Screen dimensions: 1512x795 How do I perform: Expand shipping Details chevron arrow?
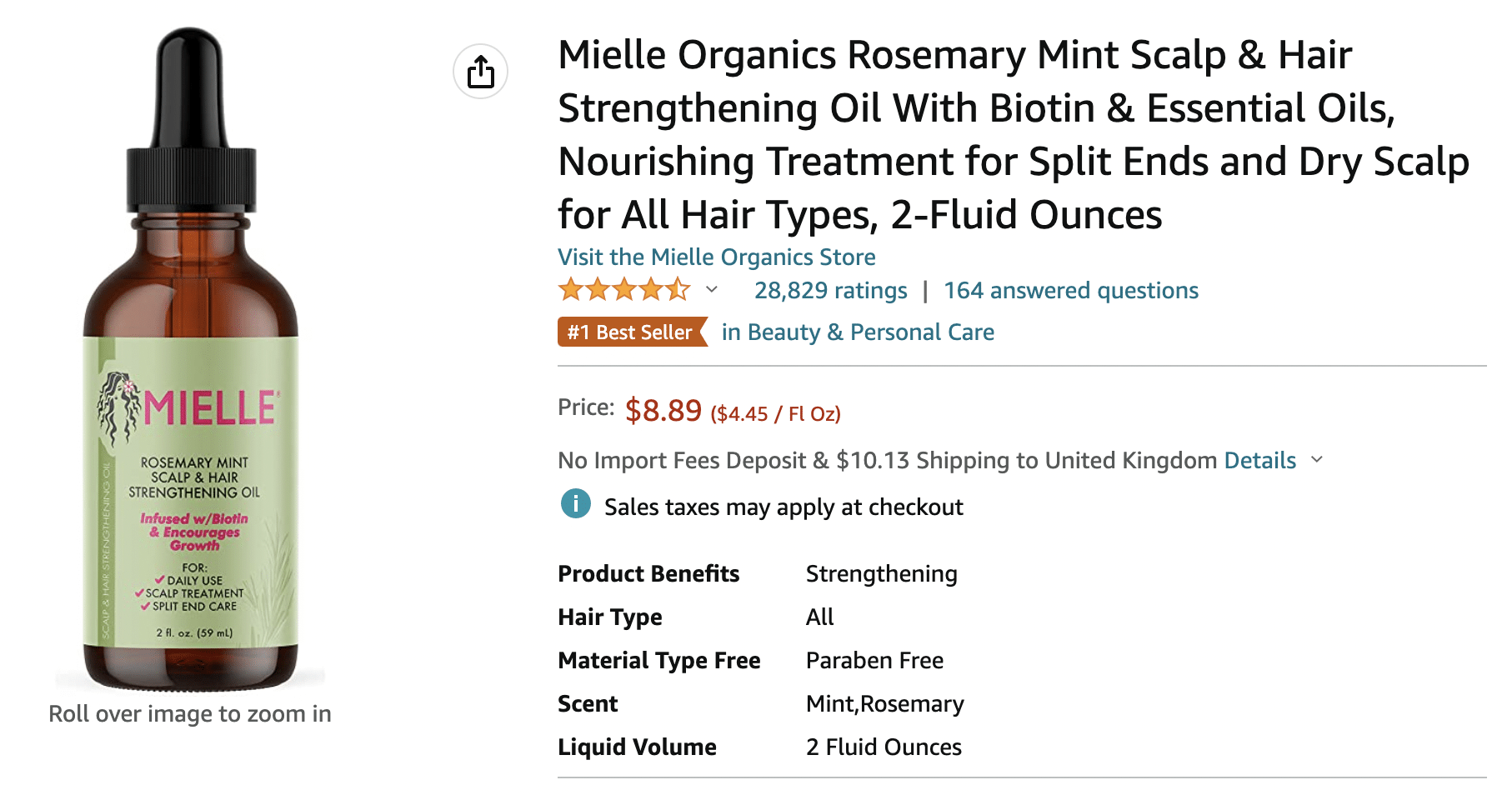[x=1317, y=459]
